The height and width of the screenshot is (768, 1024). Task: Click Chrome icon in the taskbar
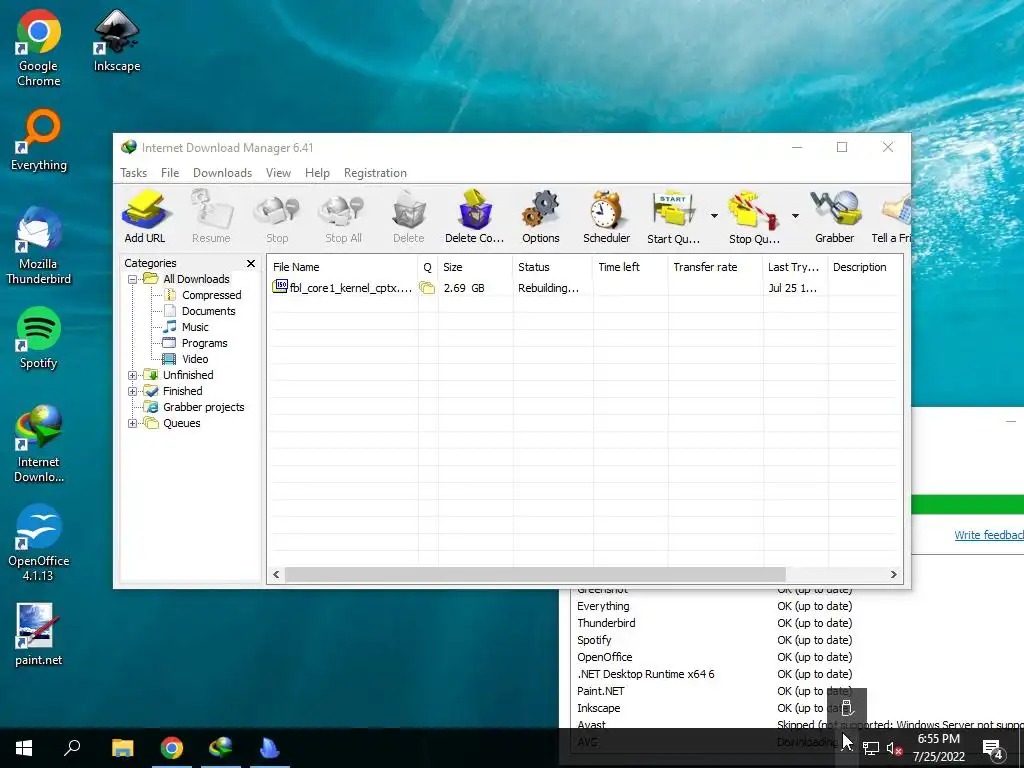click(x=172, y=748)
